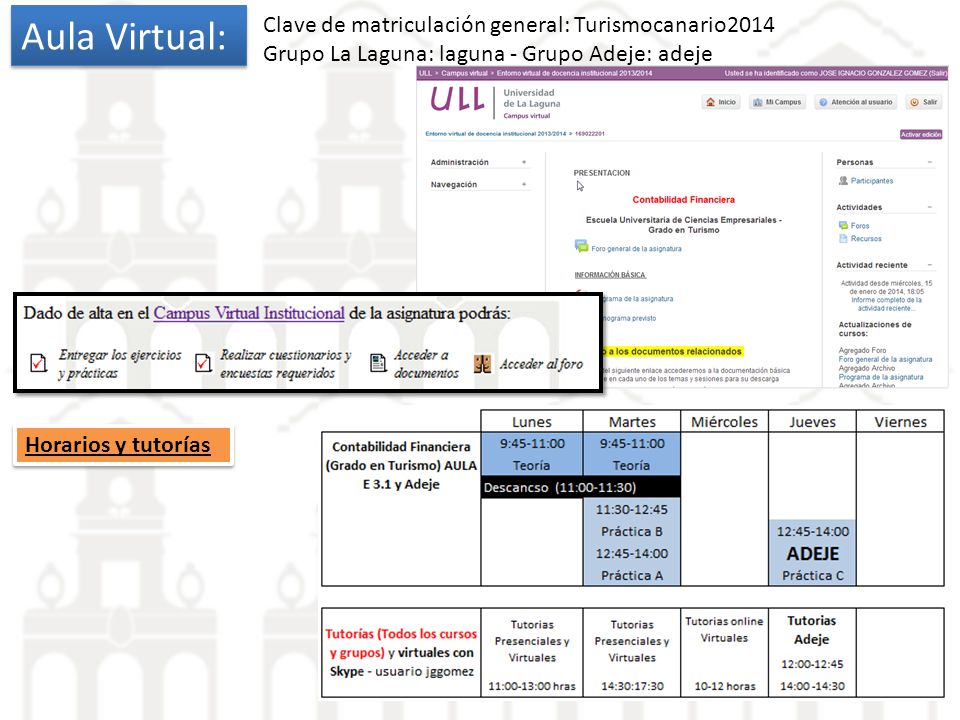Click Clave de matriculación Turismocanario2014 text
The image size is (960, 720).
519,25
